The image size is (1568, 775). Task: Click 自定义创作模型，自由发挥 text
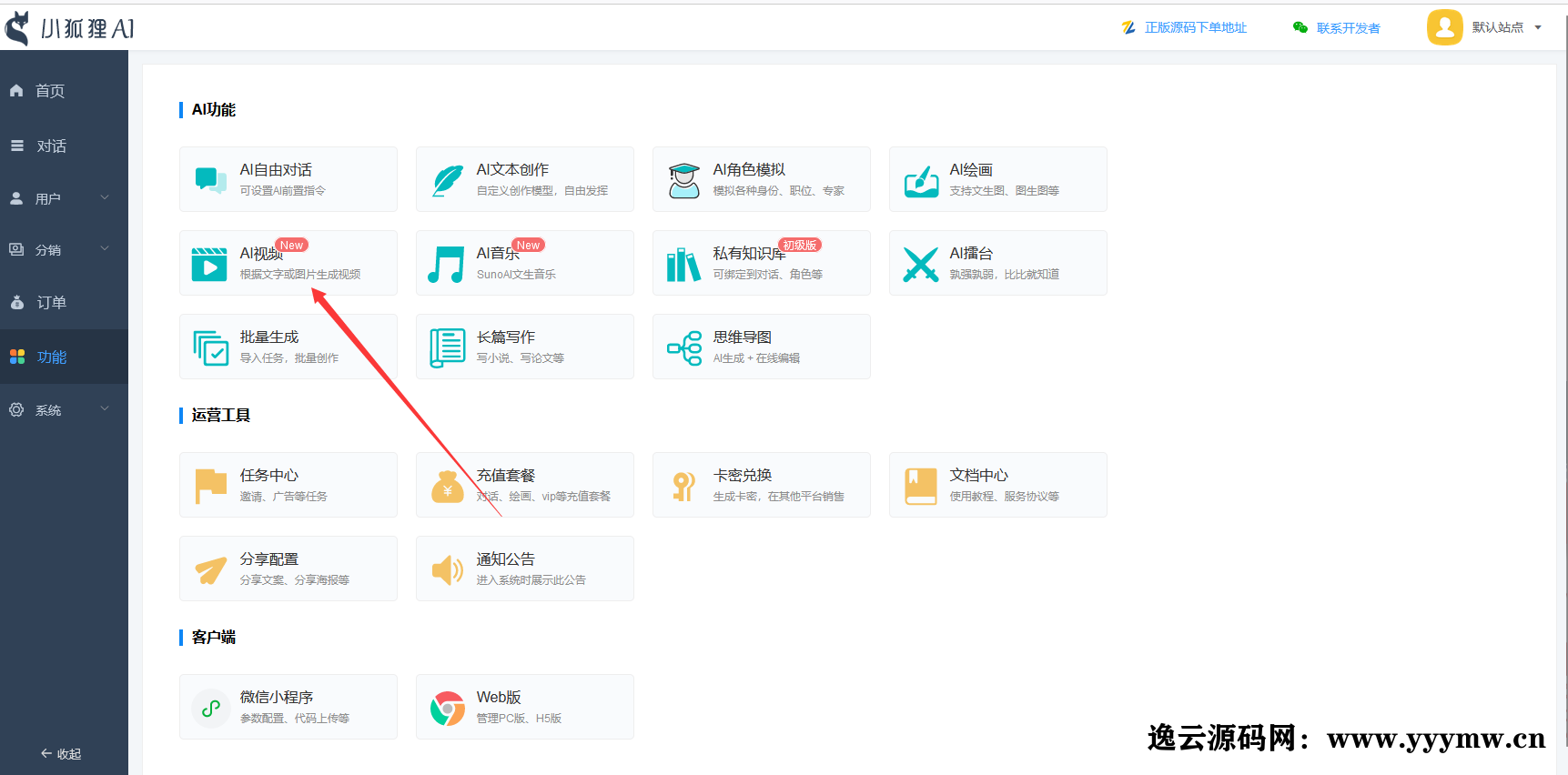click(x=542, y=191)
